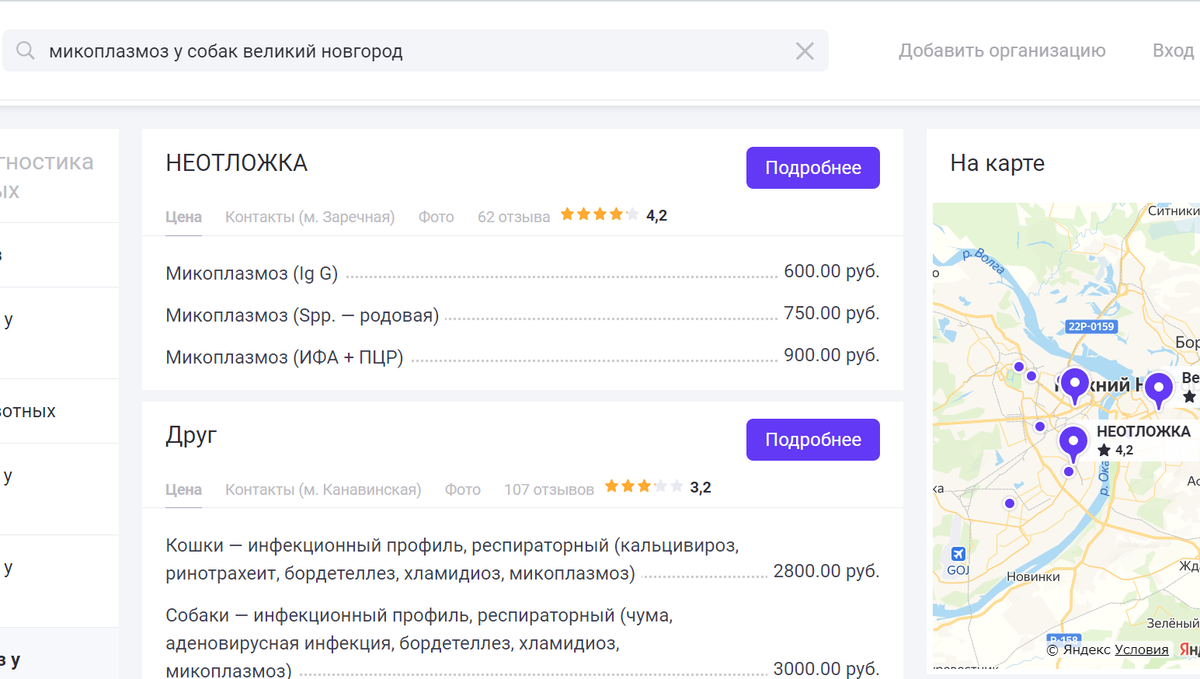Click the 900.00 руб. price
This screenshot has width=1200, height=679.
click(x=832, y=356)
